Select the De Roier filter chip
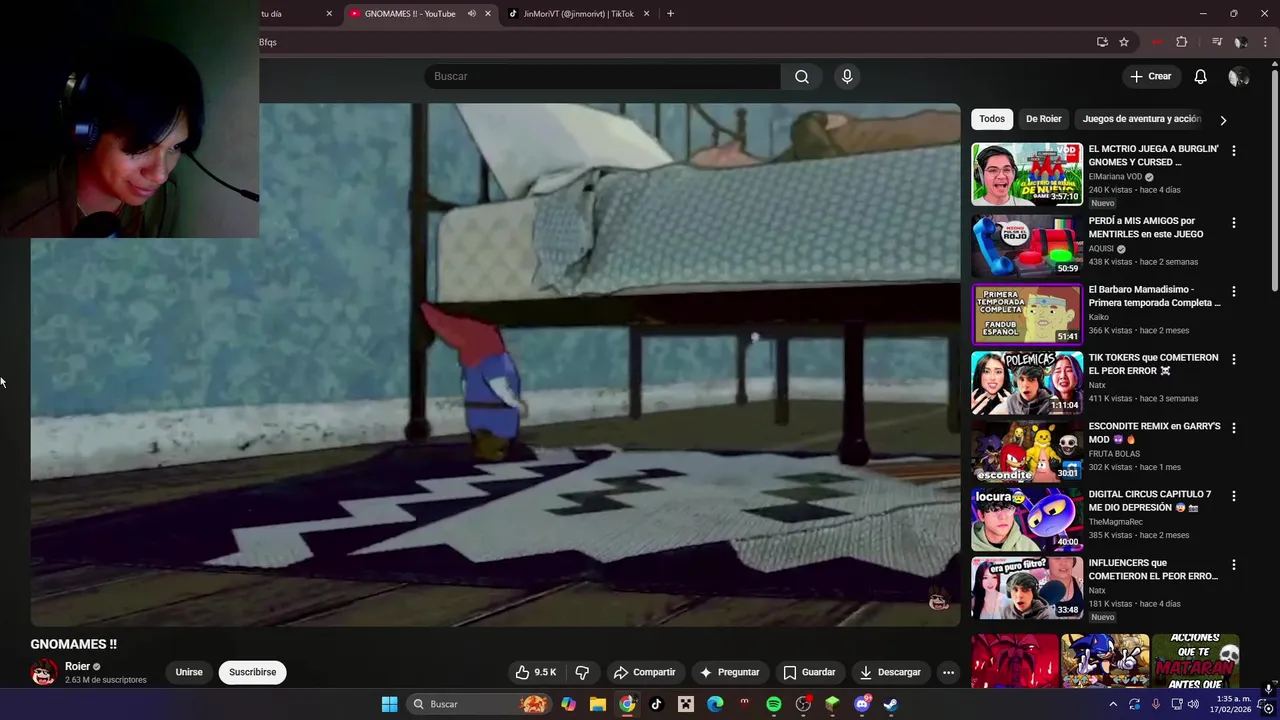Viewport: 1280px width, 720px height. (x=1043, y=119)
